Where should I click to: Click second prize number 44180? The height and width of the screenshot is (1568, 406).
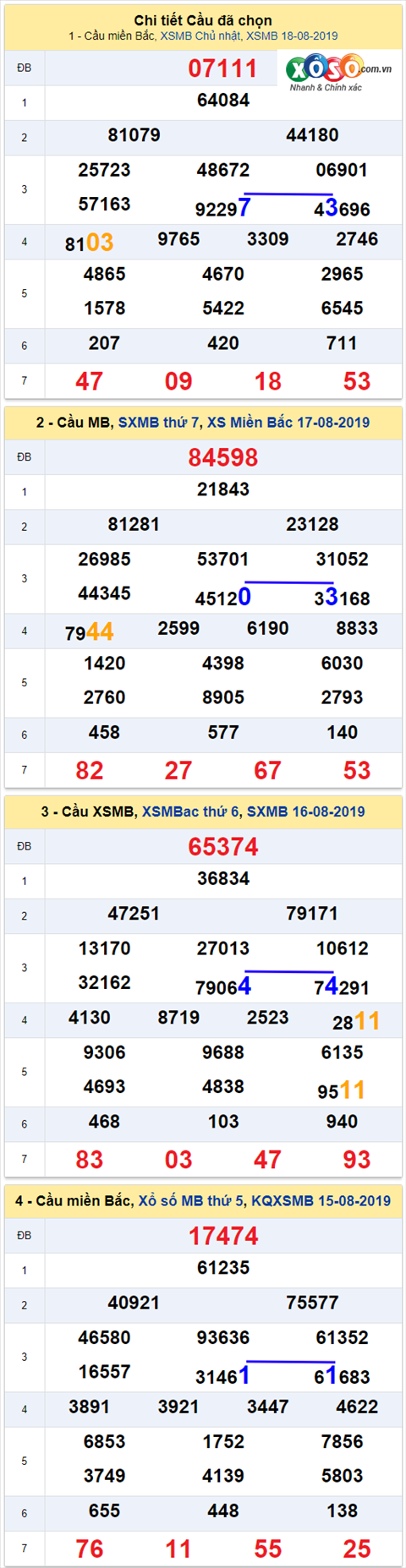coord(312,135)
